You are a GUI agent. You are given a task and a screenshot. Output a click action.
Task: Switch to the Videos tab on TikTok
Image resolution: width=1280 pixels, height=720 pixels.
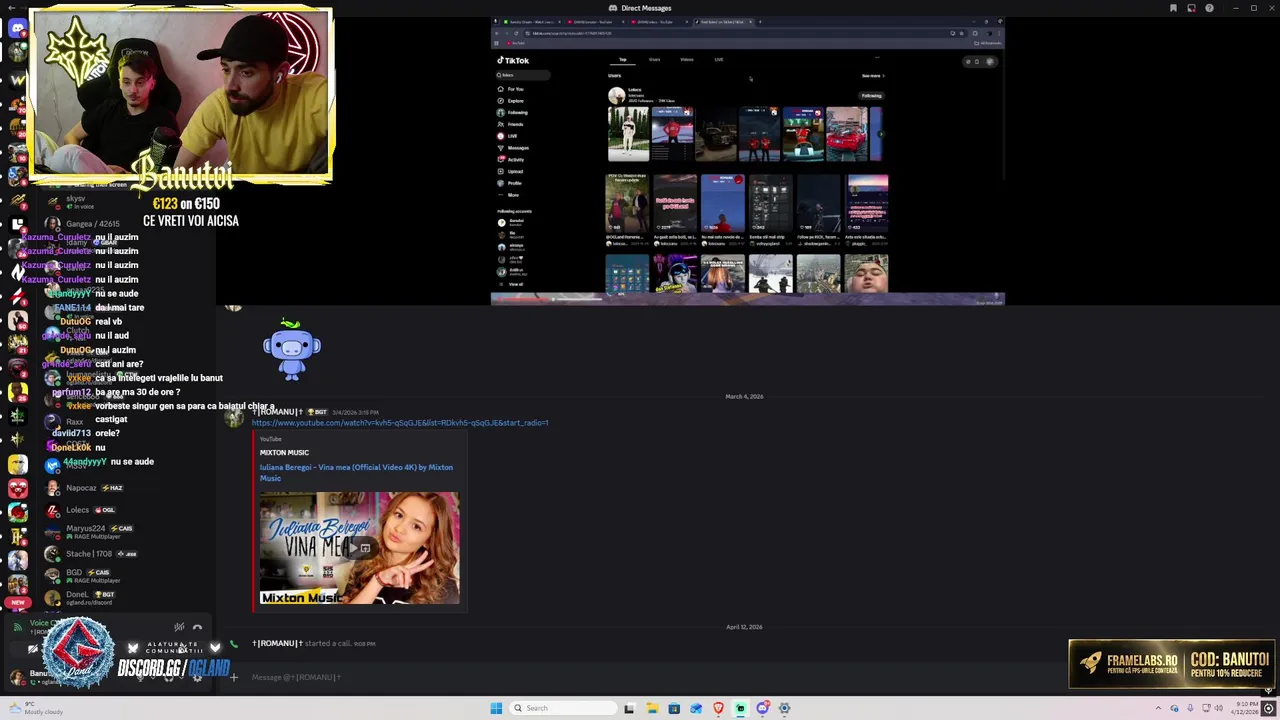pos(687,60)
